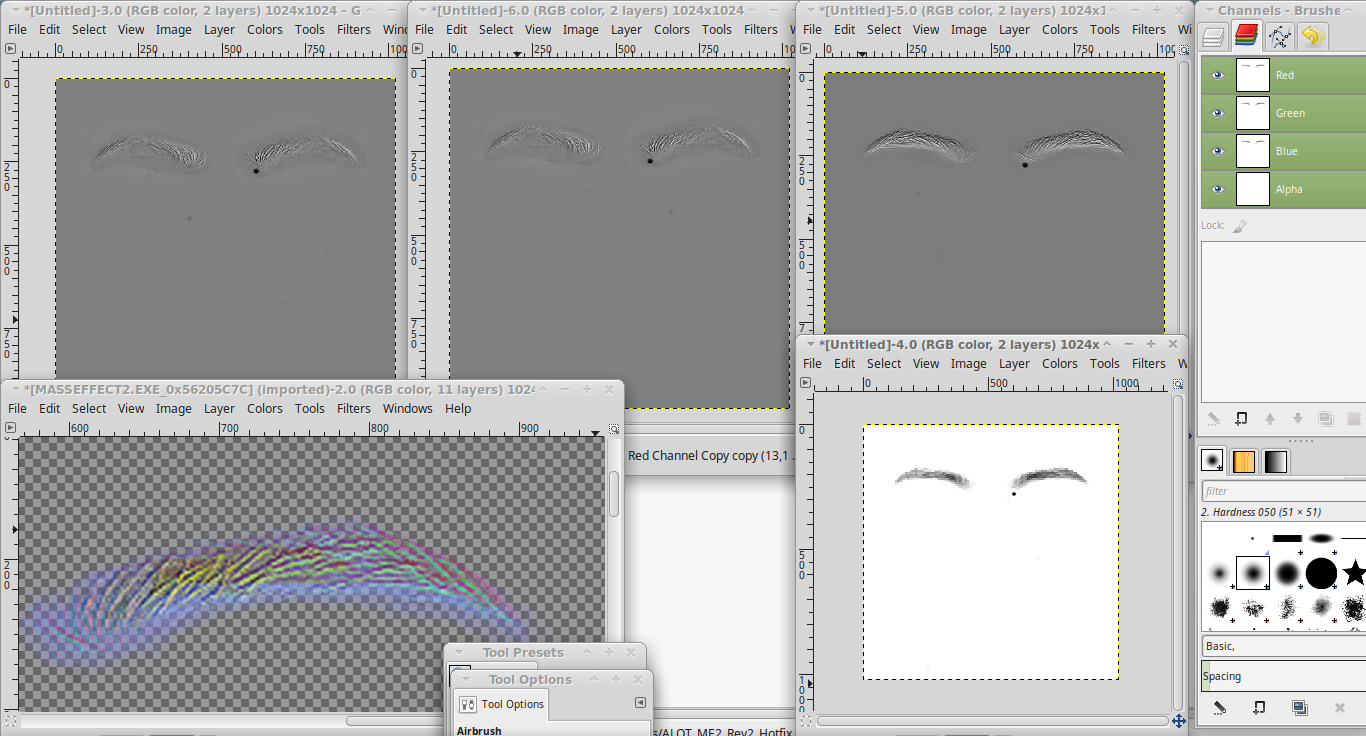
Task: Create a new brush
Action: (x=1259, y=707)
